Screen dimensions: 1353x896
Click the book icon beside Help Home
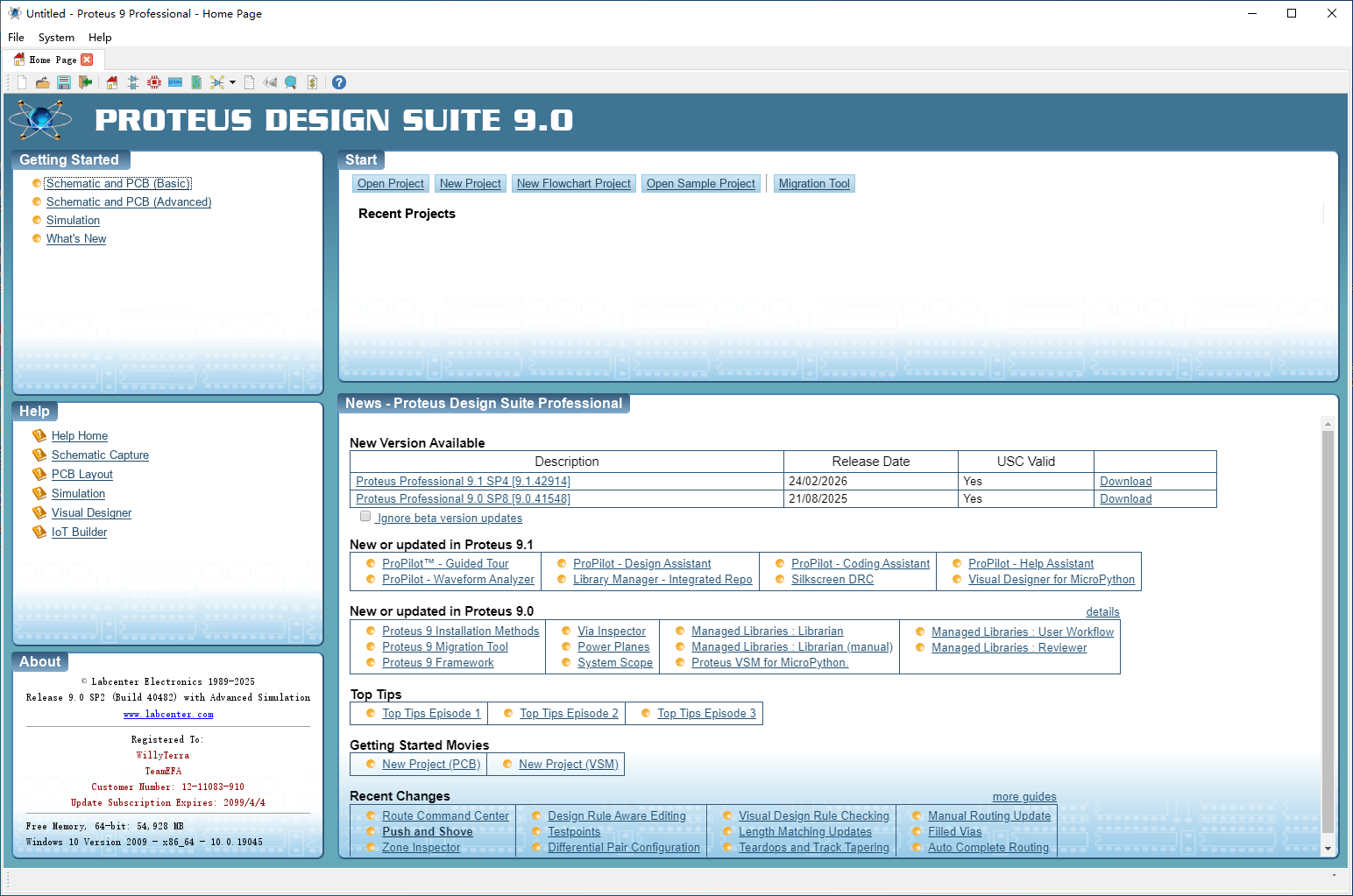pos(39,435)
